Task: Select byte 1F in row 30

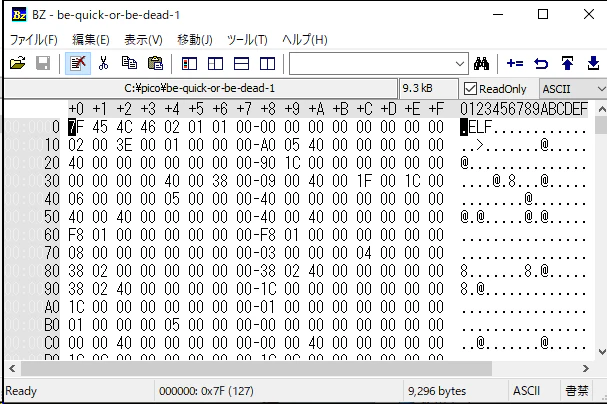Action: tap(364, 181)
